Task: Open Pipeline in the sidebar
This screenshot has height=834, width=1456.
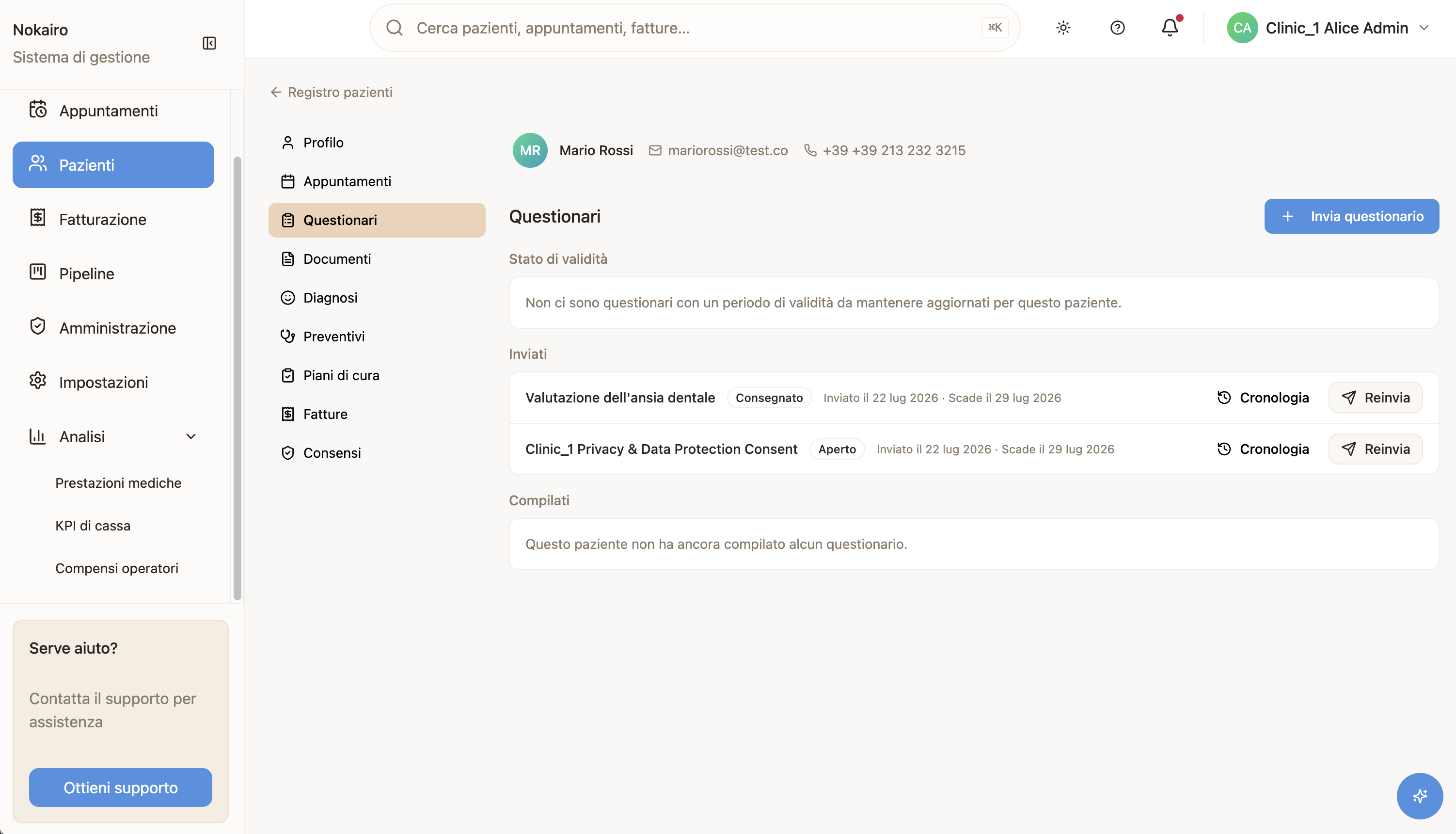Action: pyautogui.click(x=113, y=273)
